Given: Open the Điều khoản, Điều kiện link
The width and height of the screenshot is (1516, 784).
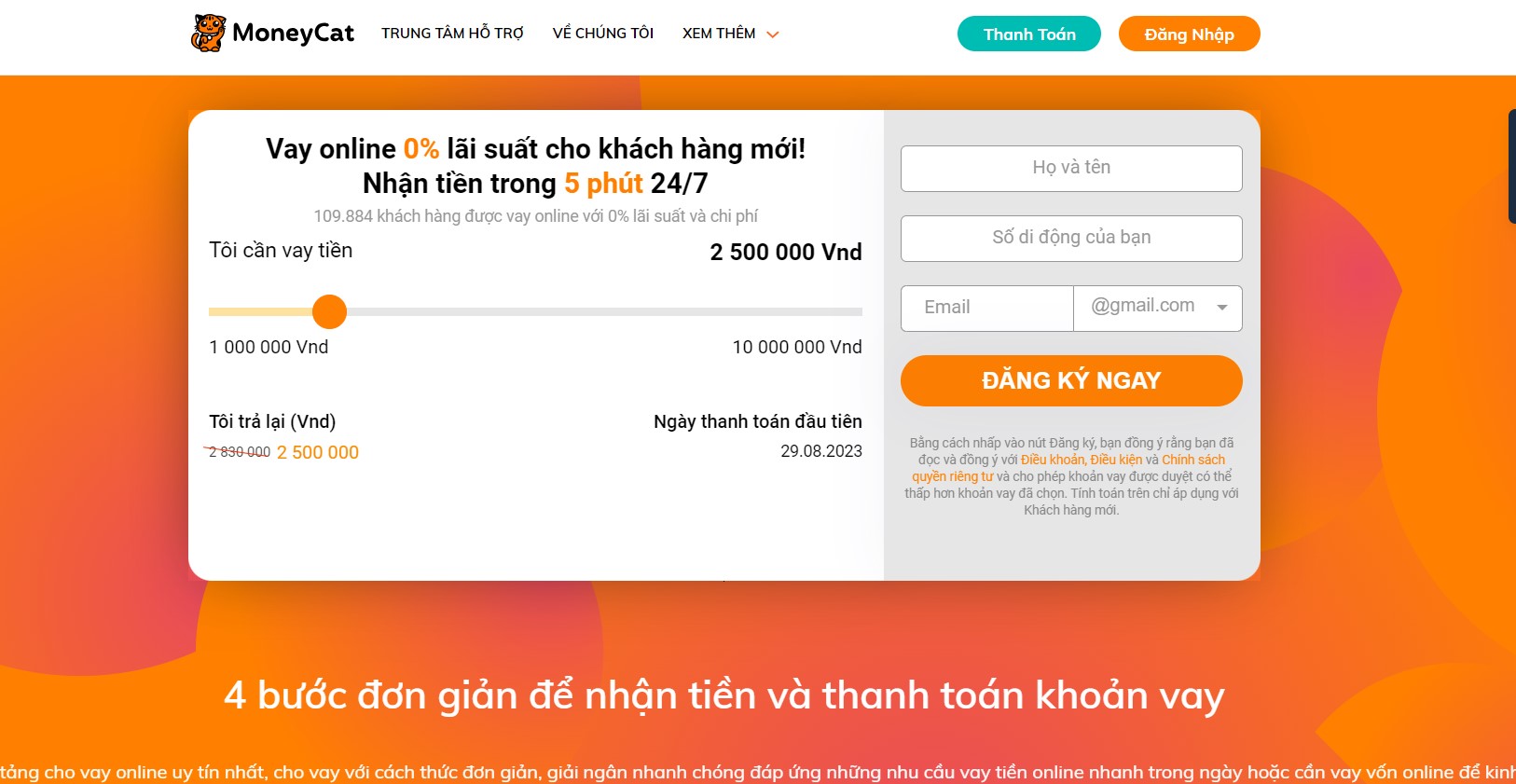Looking at the screenshot, I should click(1082, 460).
